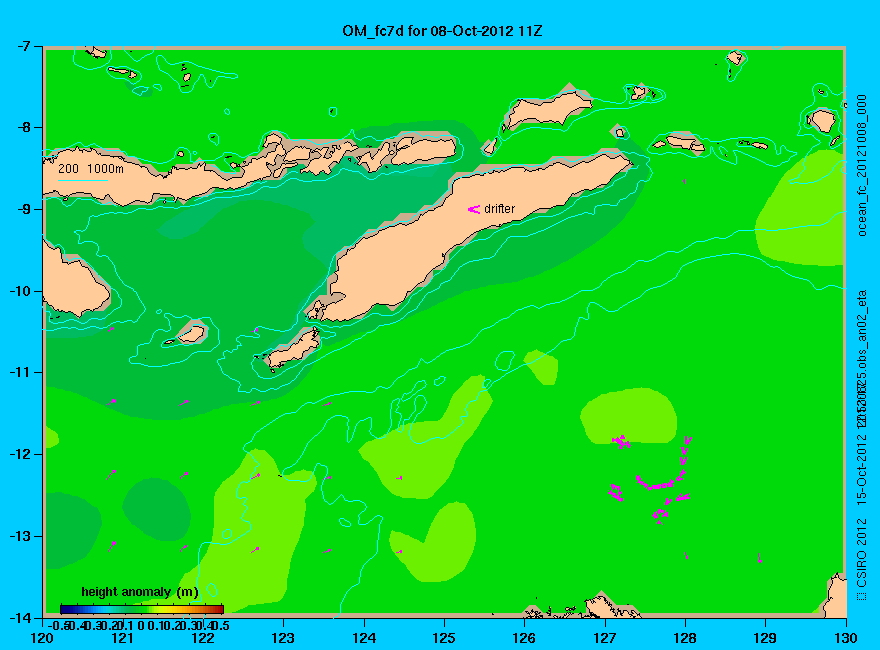Click latitude axis label '-10'
This screenshot has height=650, width=880.
(x=19, y=291)
